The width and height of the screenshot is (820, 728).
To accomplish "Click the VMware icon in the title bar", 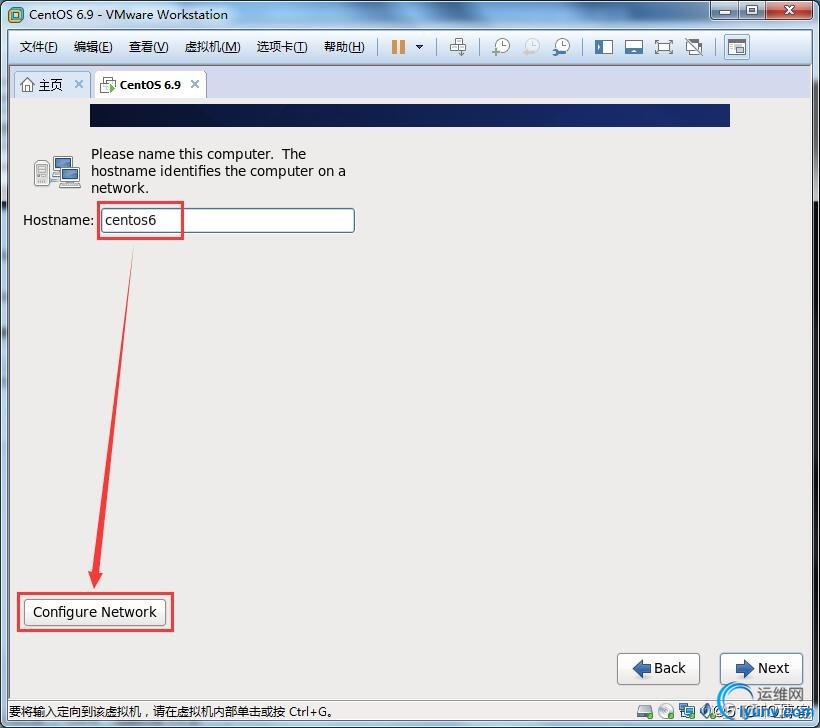I will [16, 15].
